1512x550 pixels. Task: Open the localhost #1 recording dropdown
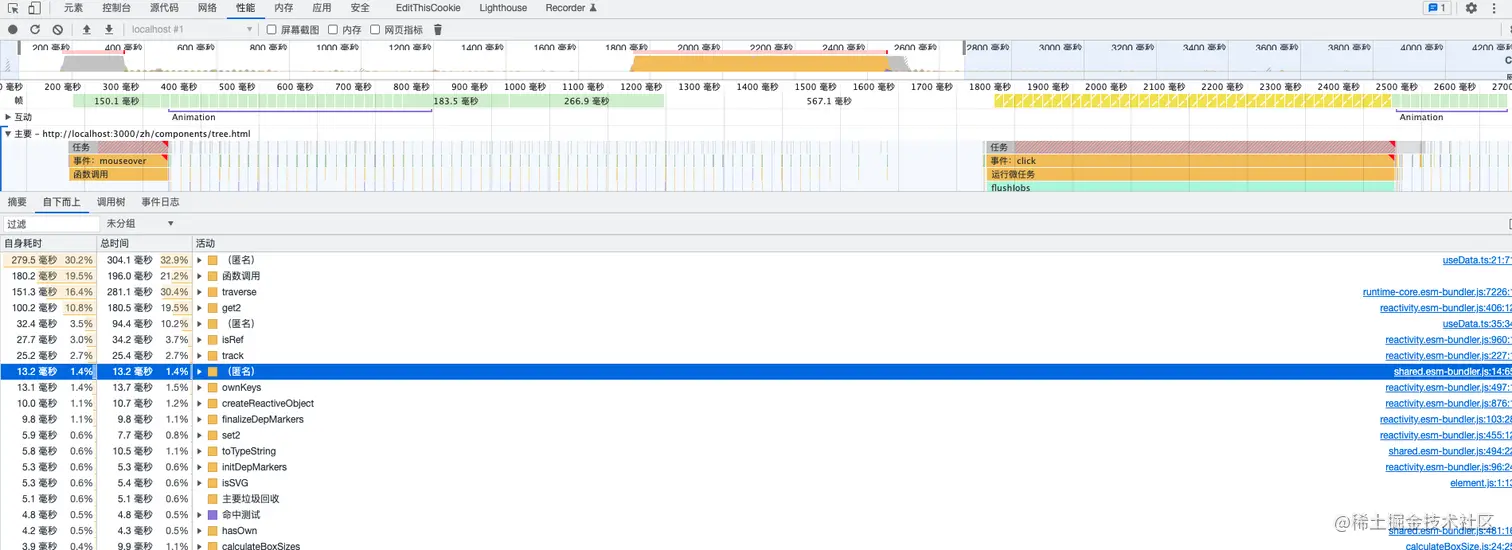(x=191, y=30)
